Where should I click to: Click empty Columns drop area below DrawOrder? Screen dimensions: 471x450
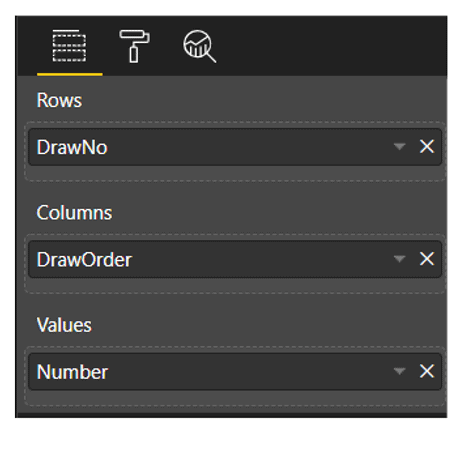235,285
